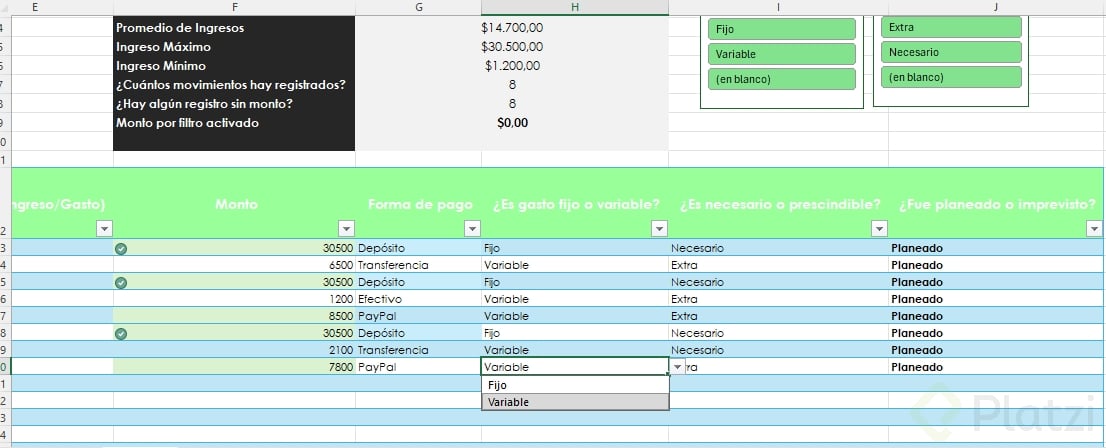The image size is (1106, 448).
Task: Select column H header
Action: [x=575, y=7]
